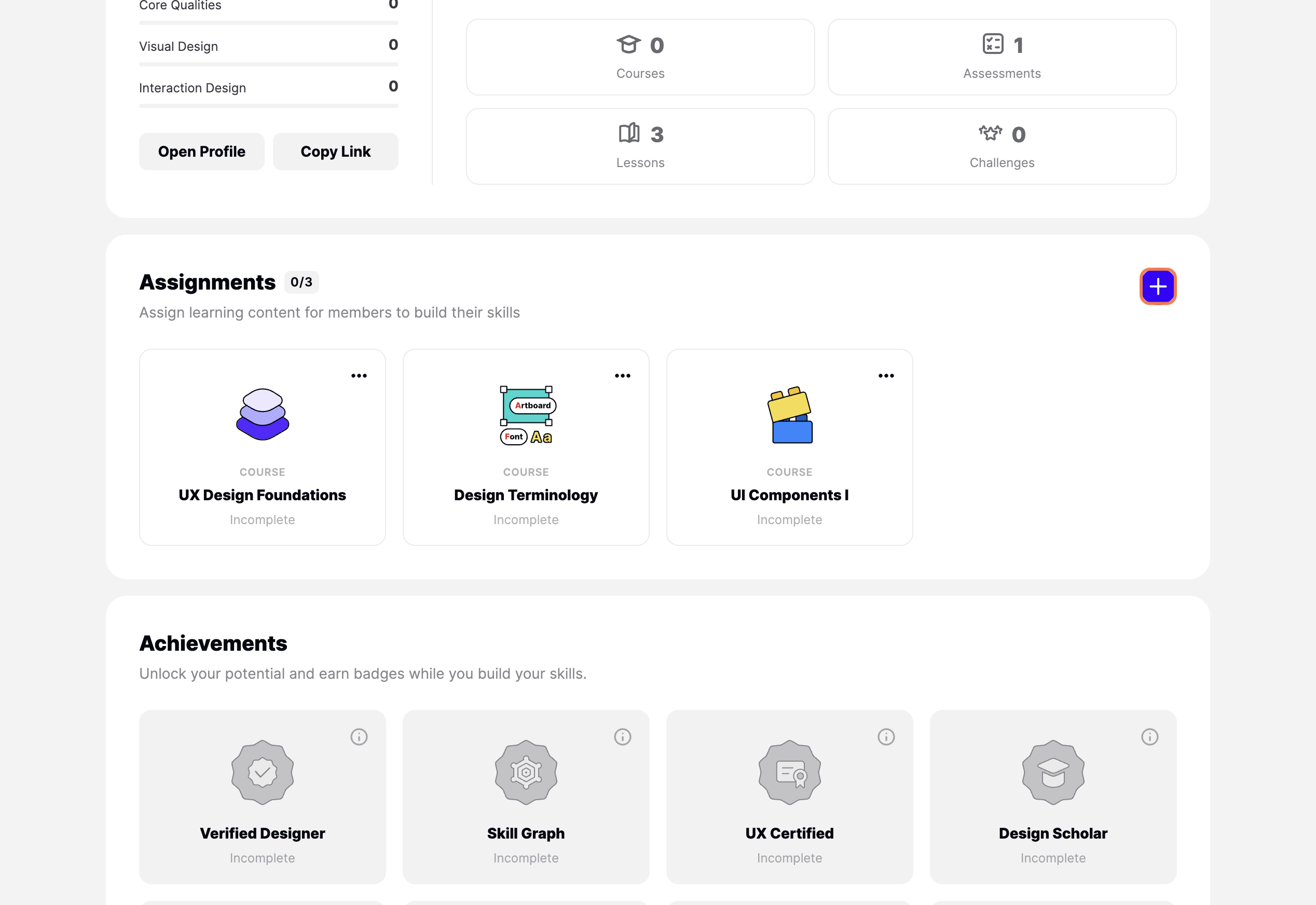Viewport: 1316px width, 905px height.
Task: Click info icon on Design Scholar badge
Action: point(1150,736)
